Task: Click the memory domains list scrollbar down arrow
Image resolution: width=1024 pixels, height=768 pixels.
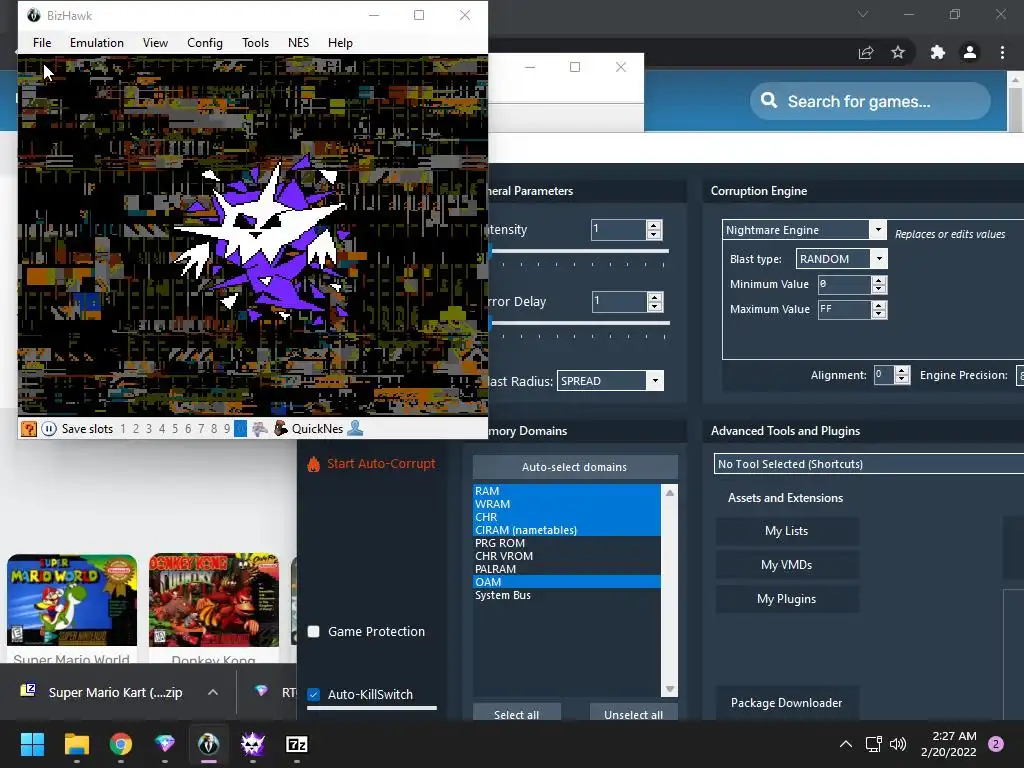Action: (x=670, y=689)
